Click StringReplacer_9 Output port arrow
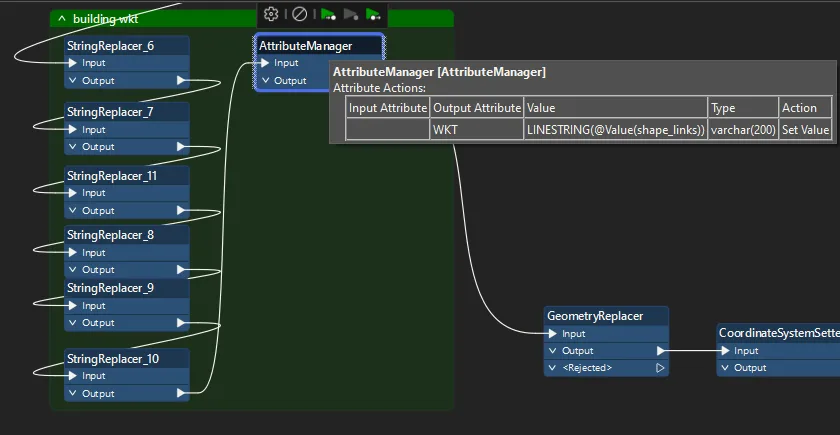Image resolution: width=840 pixels, height=435 pixels. coord(181,323)
